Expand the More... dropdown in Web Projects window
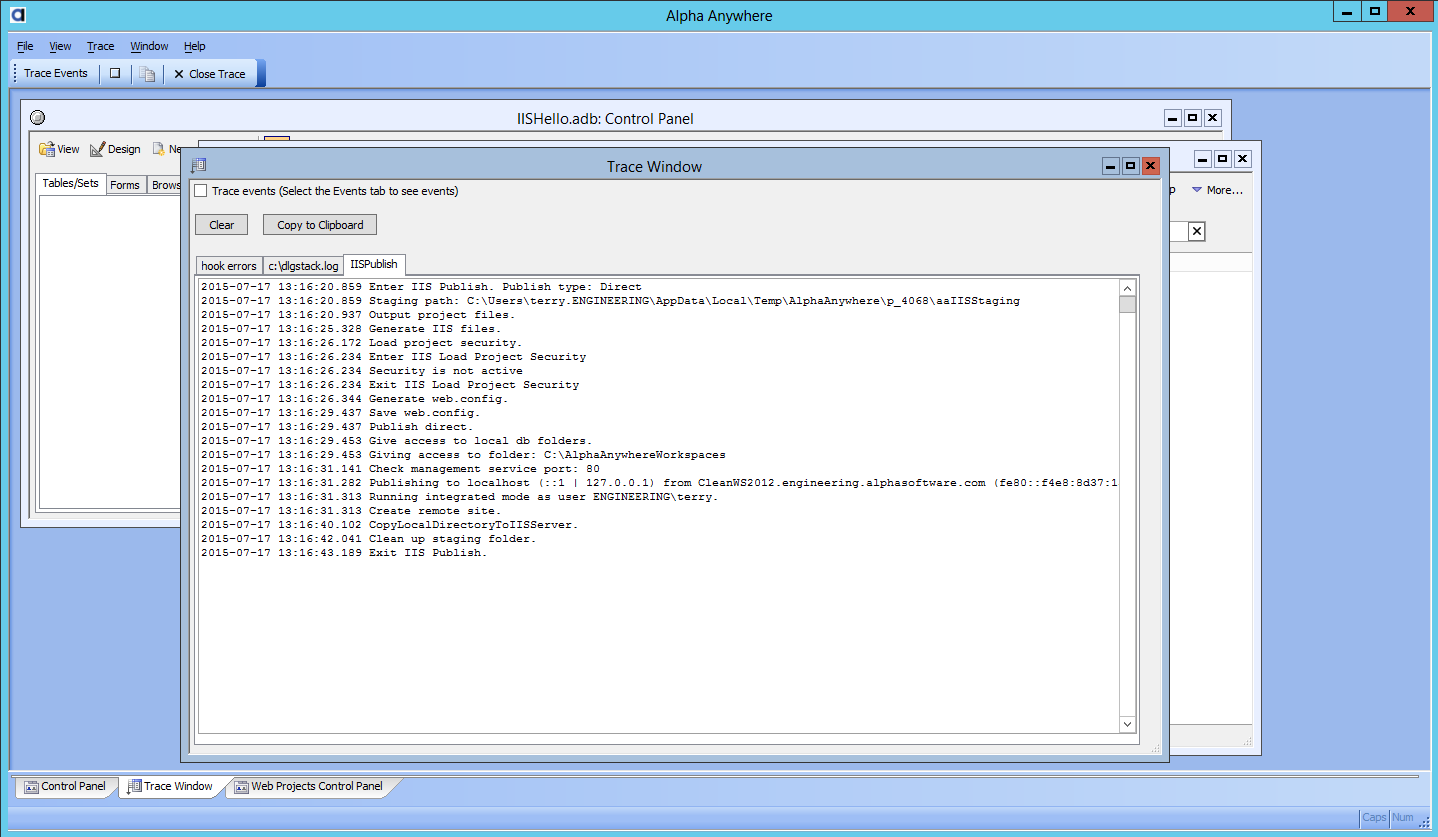 [1217, 190]
